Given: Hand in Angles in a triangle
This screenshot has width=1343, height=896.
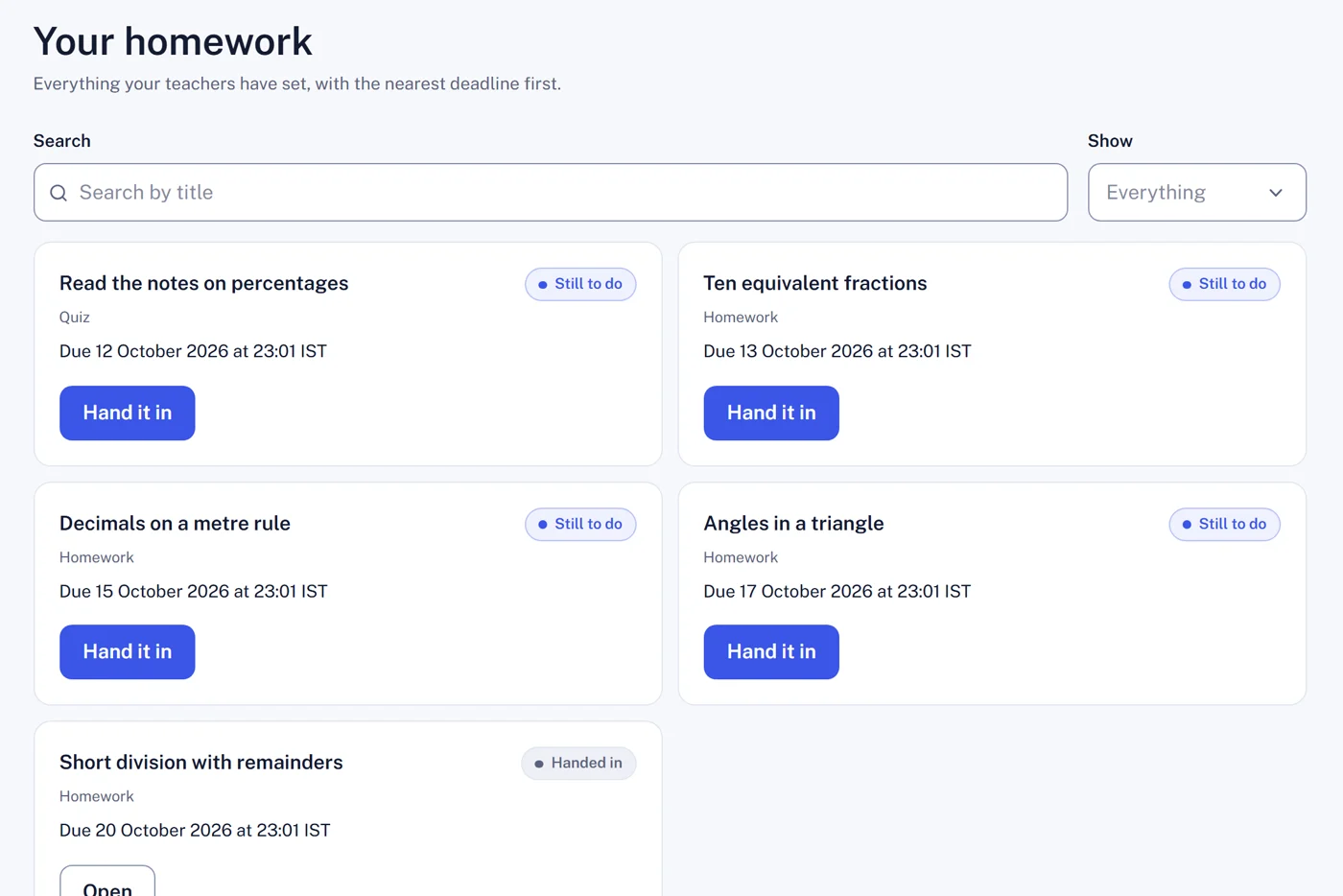Looking at the screenshot, I should 771,652.
